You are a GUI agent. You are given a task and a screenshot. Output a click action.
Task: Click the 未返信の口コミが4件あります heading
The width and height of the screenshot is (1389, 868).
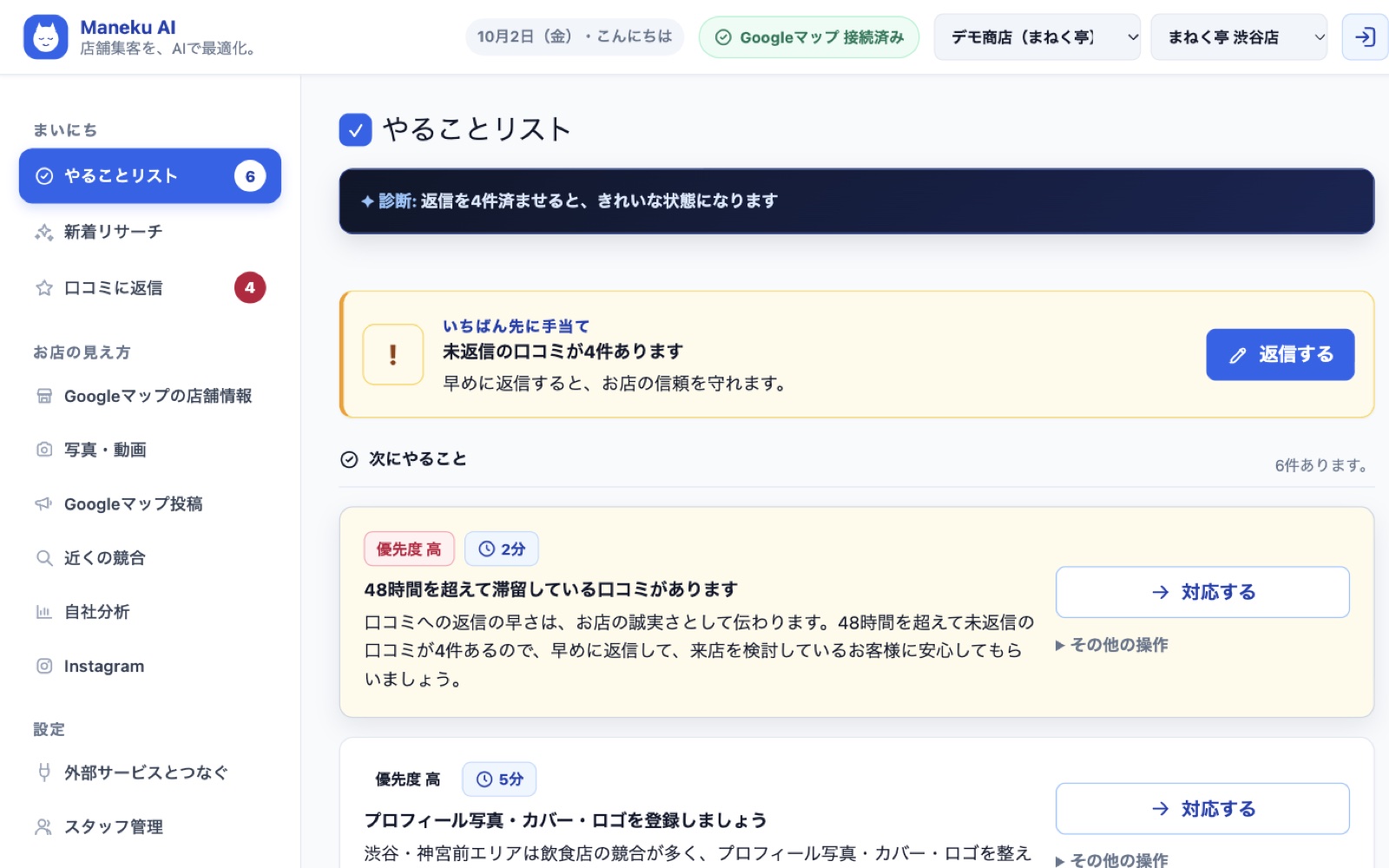click(563, 352)
